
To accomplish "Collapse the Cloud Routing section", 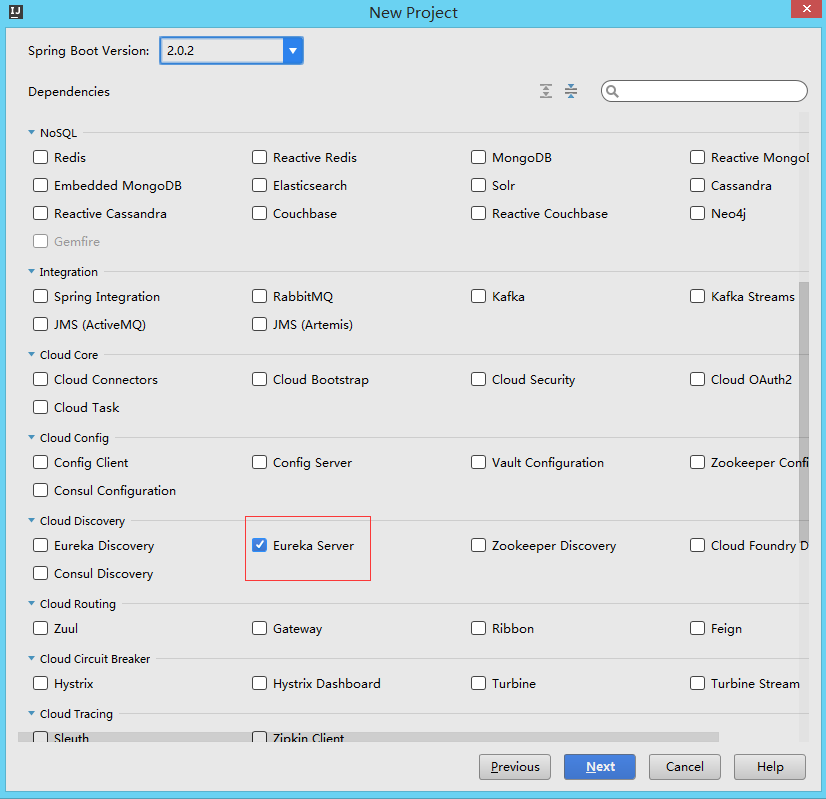I will point(32,603).
